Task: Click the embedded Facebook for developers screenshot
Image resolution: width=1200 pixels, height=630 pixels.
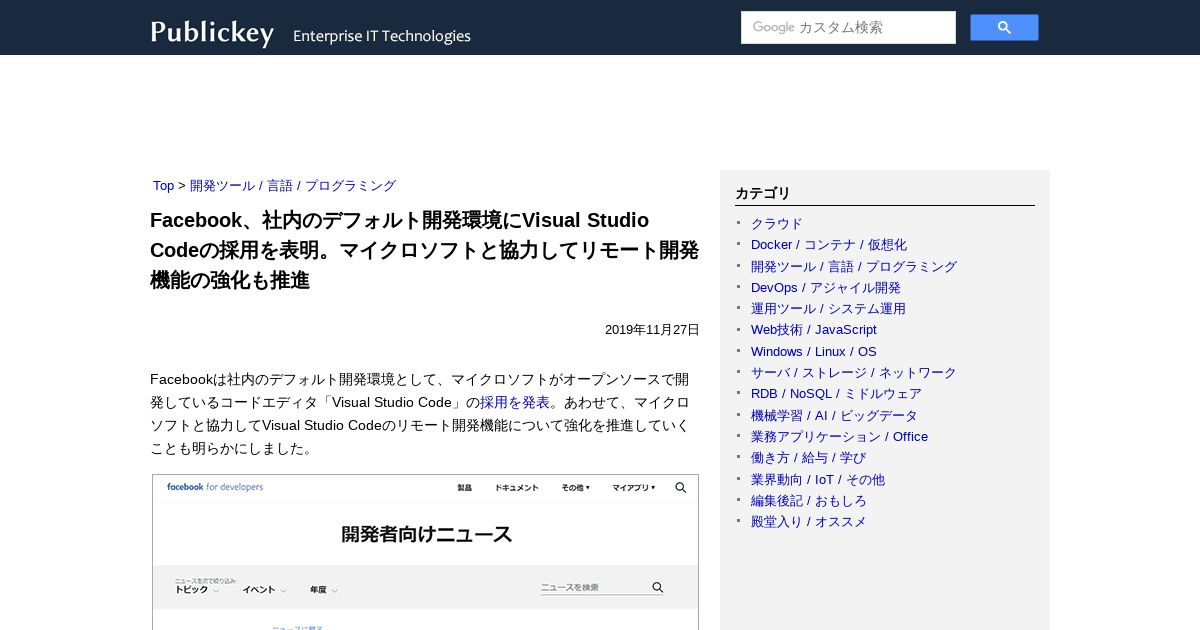Action: [425, 552]
